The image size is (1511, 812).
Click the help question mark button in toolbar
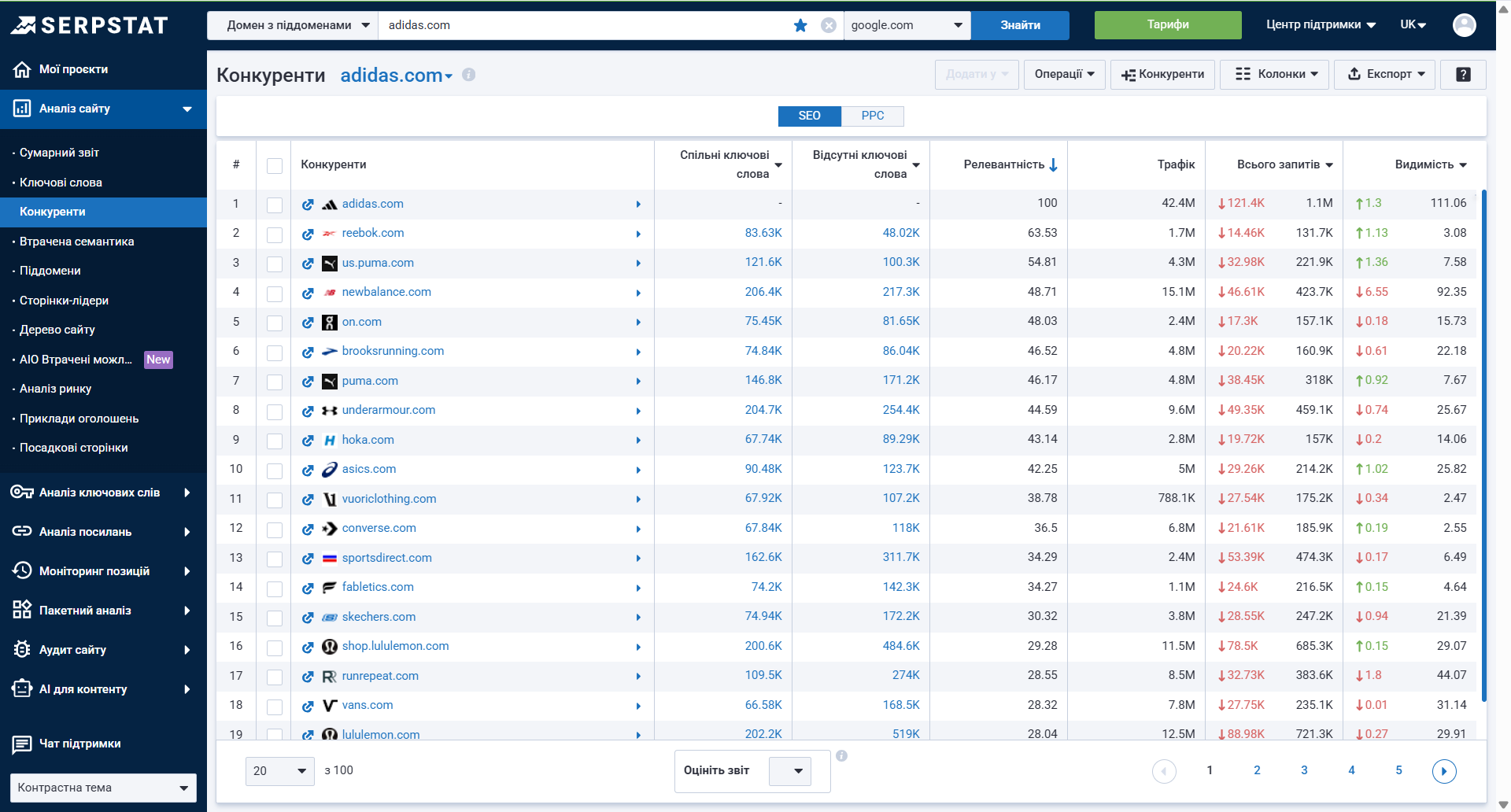tap(1463, 74)
